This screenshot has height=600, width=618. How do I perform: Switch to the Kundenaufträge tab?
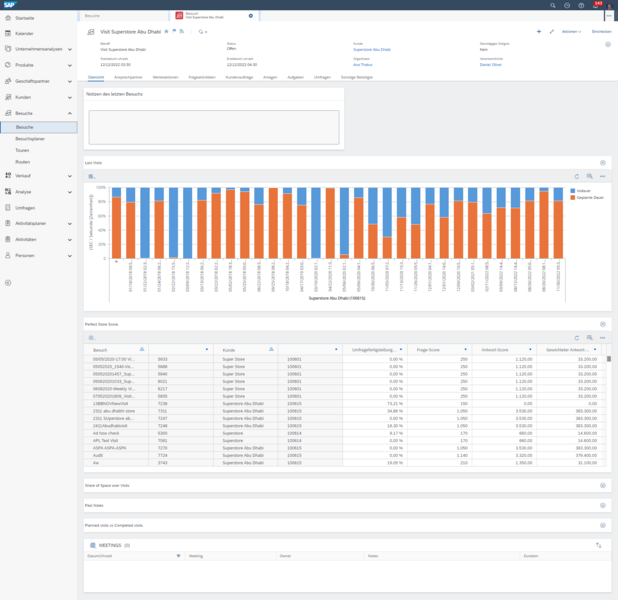[x=239, y=77]
